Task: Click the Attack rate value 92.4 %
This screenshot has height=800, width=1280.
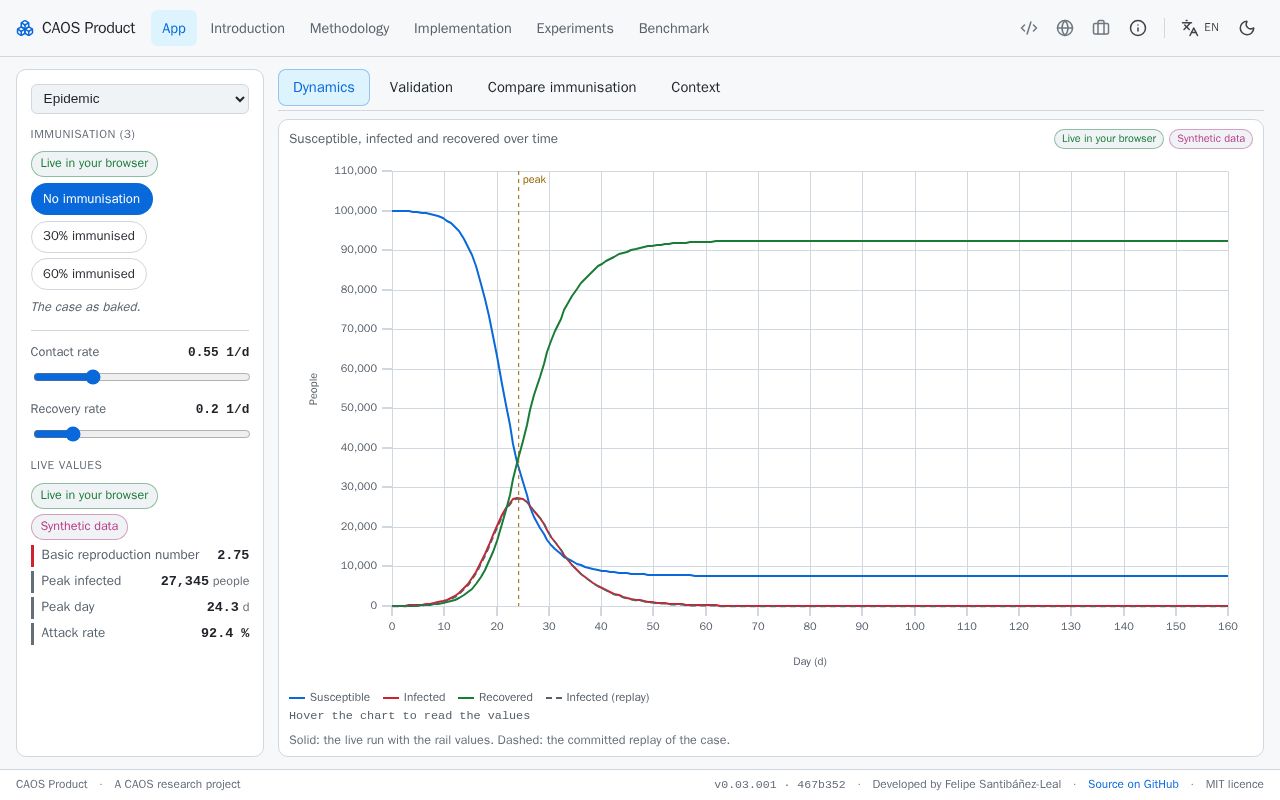Action: 225,633
